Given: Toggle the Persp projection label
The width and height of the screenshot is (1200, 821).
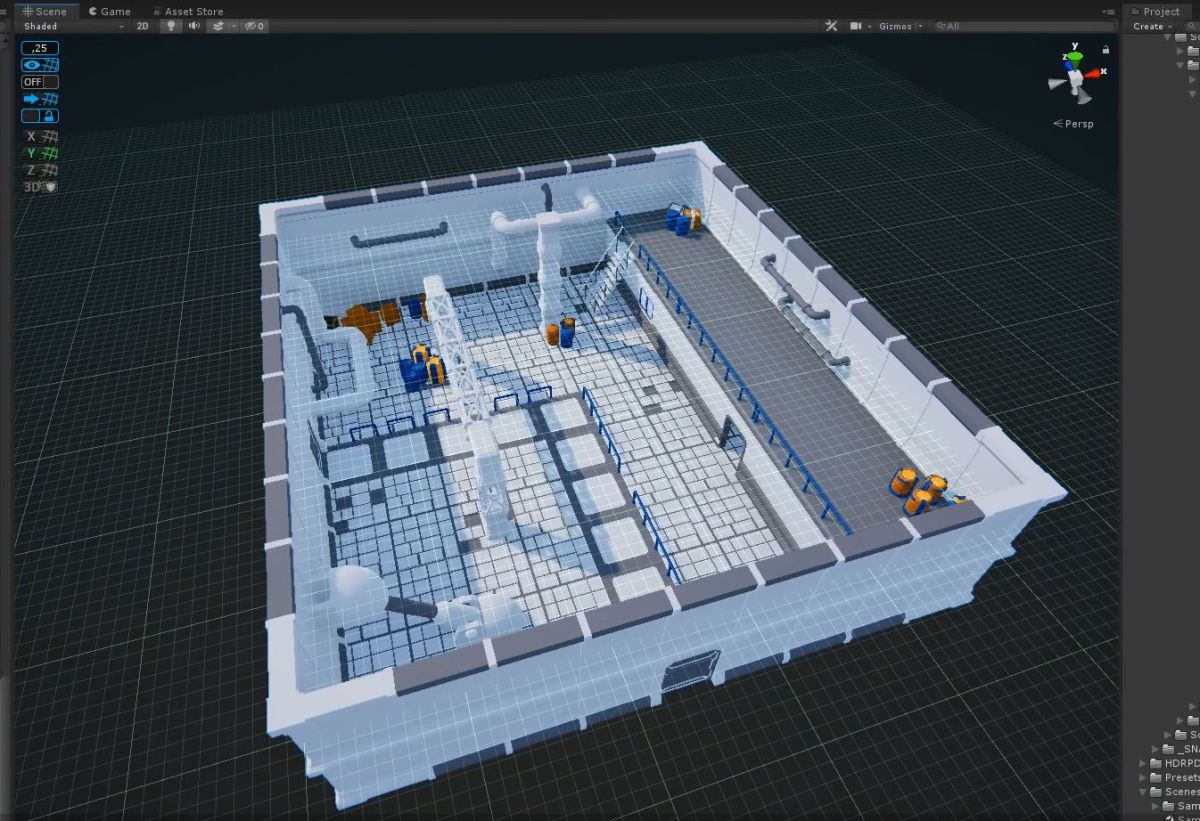Looking at the screenshot, I should pyautogui.click(x=1073, y=124).
